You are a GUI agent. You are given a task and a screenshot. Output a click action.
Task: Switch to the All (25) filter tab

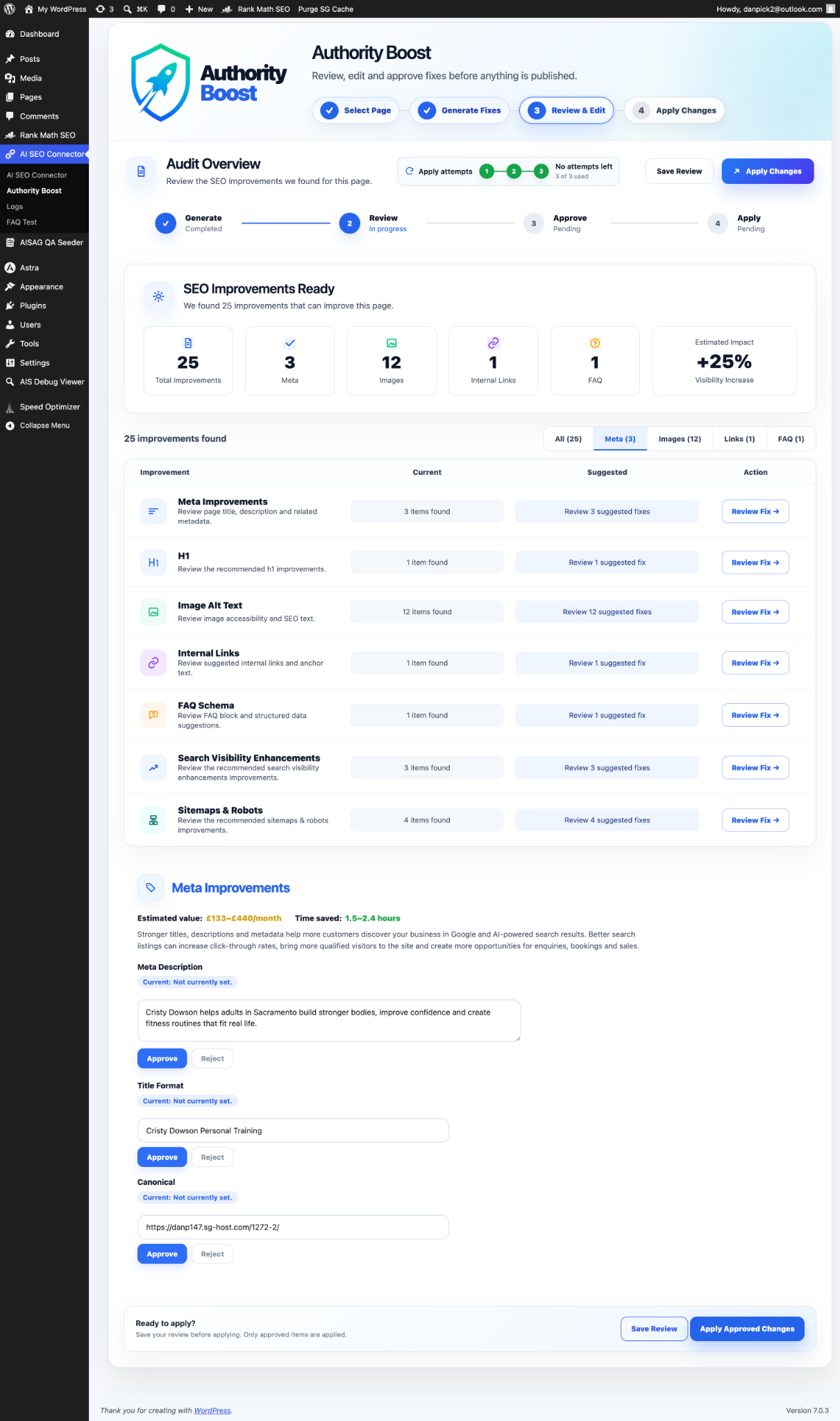coord(569,439)
